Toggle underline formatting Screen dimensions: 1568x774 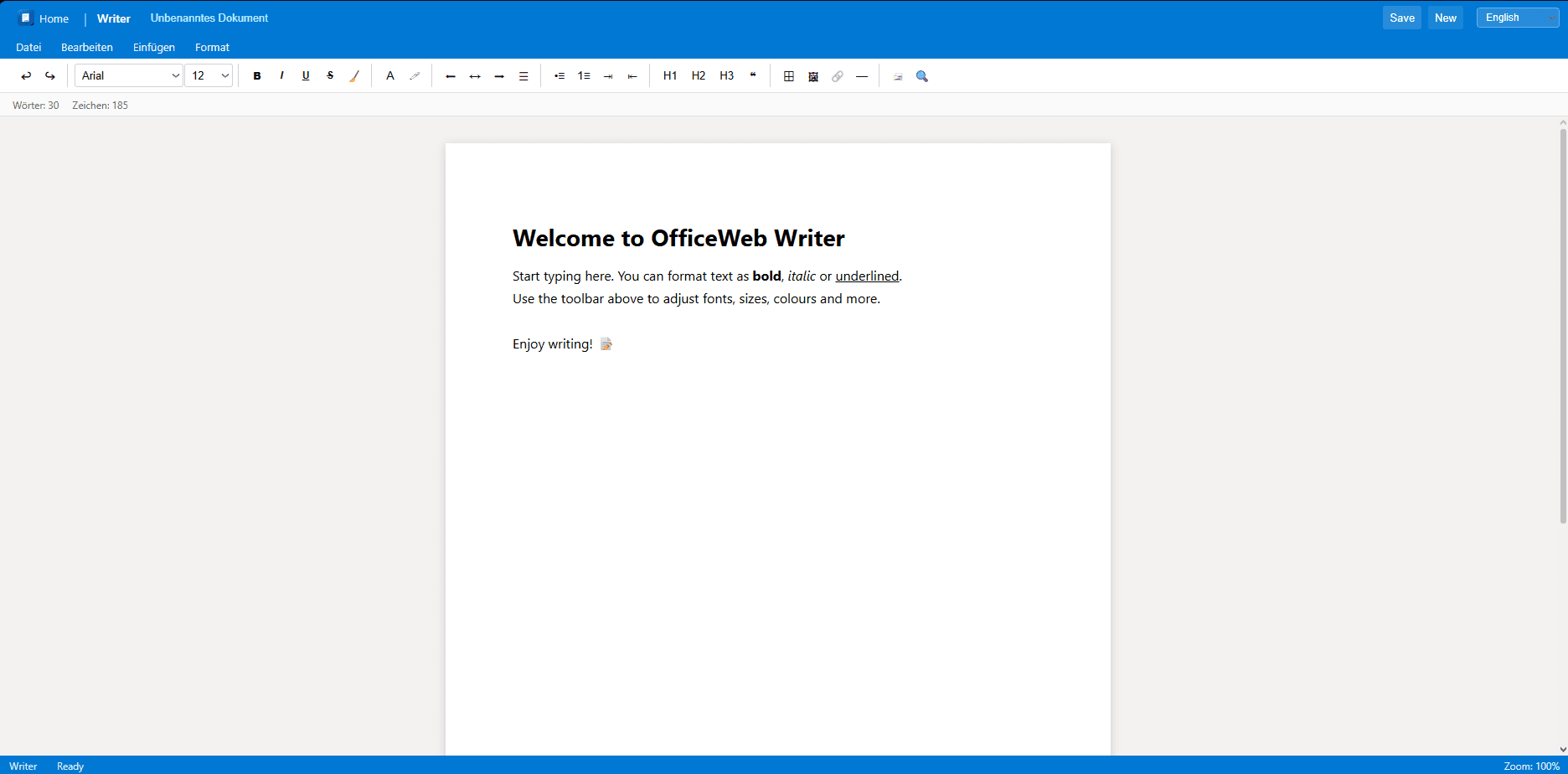pos(306,75)
